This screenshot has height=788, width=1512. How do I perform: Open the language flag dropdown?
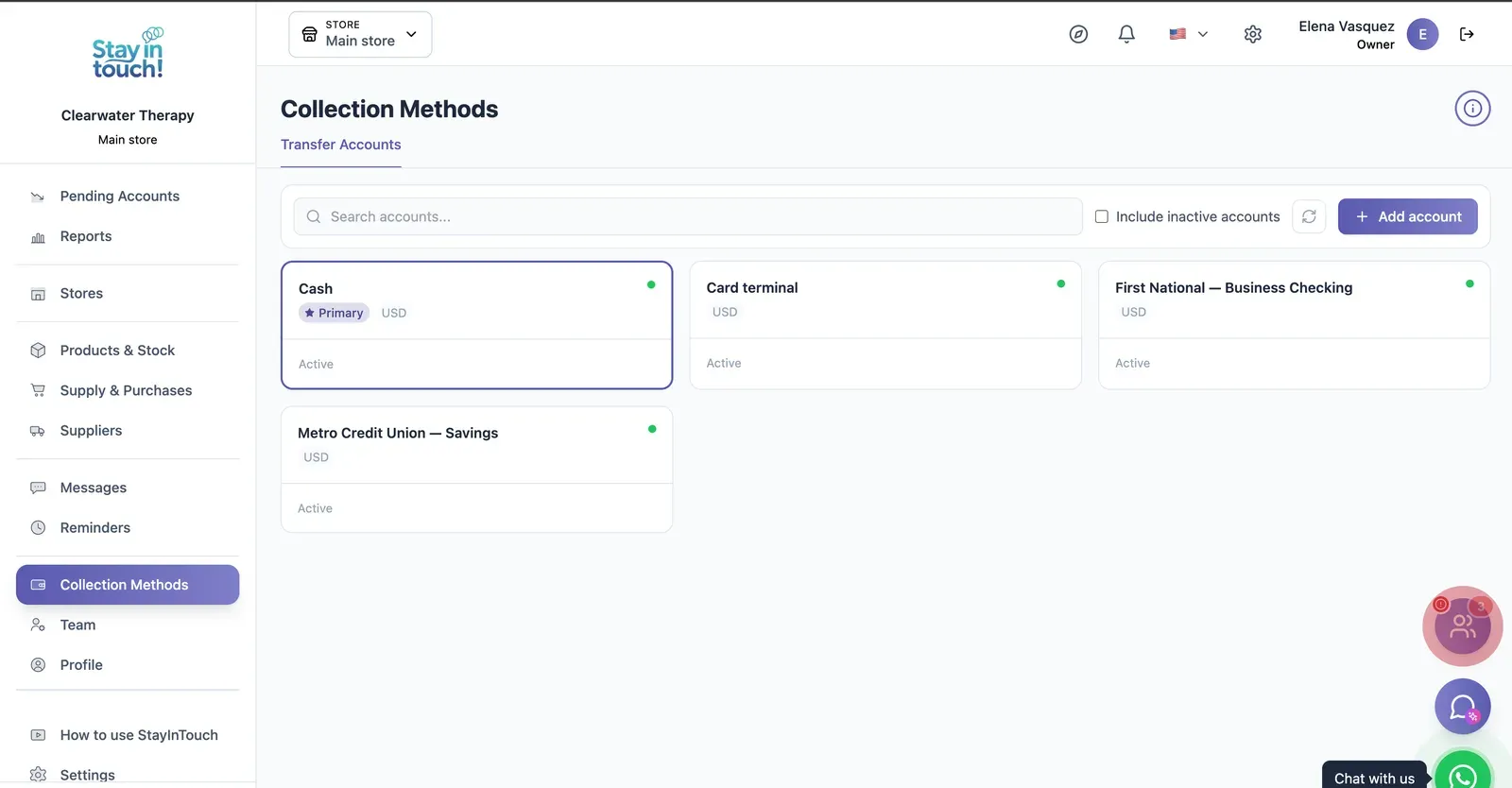1189,34
